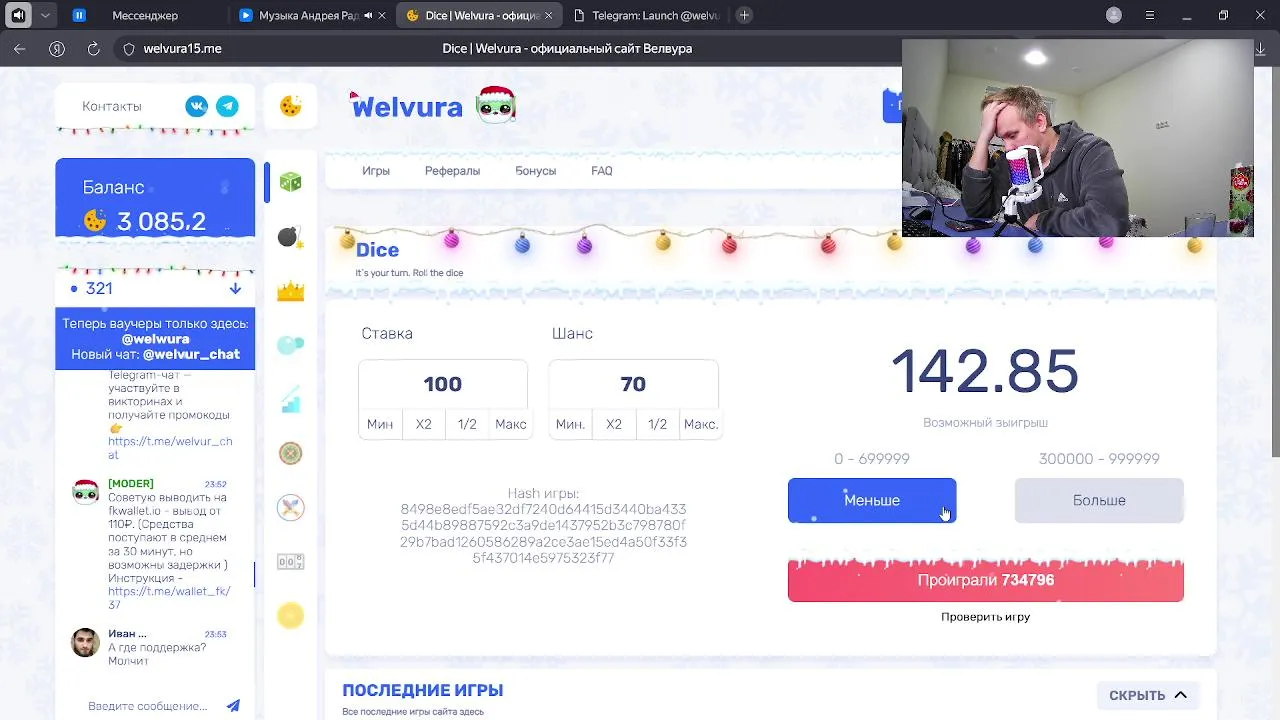Image resolution: width=1280 pixels, height=720 pixels.
Task: Switch to the pinned blue tab
Action: [x=79, y=15]
